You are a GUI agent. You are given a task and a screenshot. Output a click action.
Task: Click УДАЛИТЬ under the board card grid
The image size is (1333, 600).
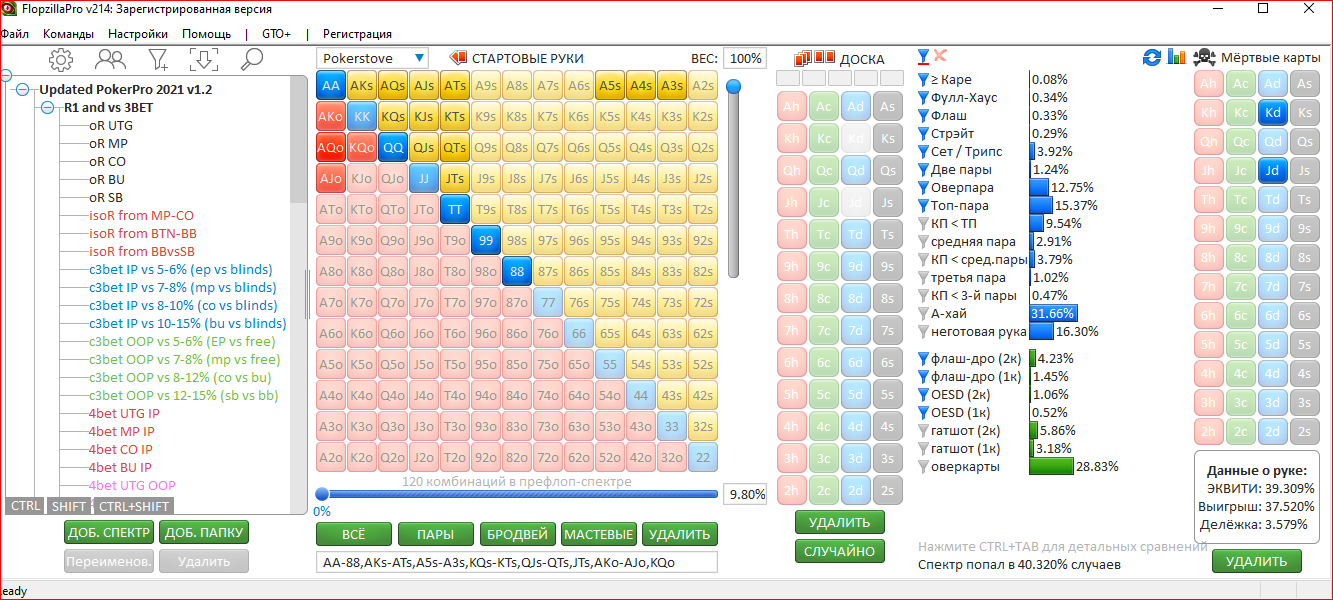840,522
